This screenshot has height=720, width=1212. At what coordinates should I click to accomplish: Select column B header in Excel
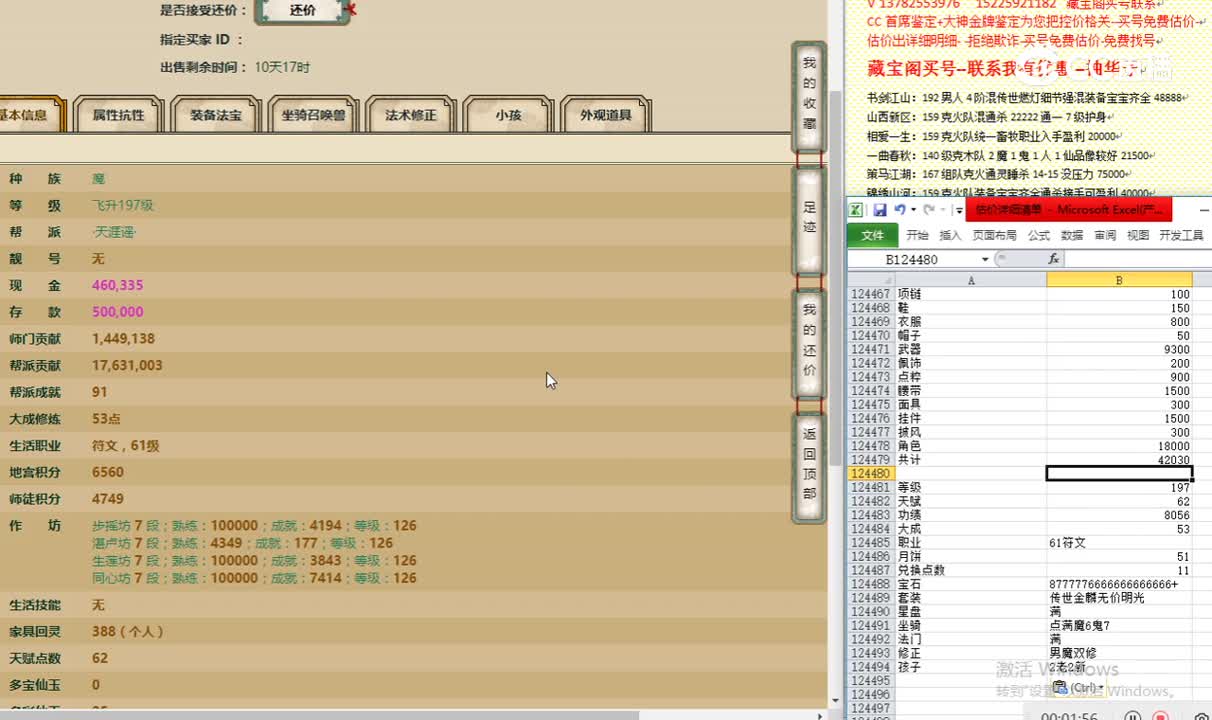coord(1119,280)
